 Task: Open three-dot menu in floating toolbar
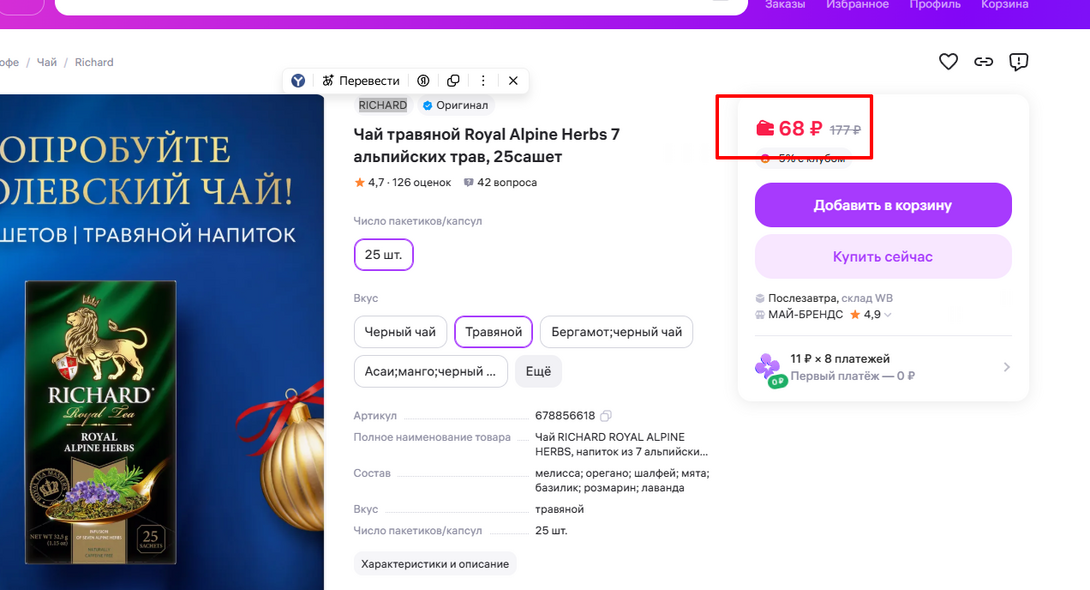(x=483, y=81)
